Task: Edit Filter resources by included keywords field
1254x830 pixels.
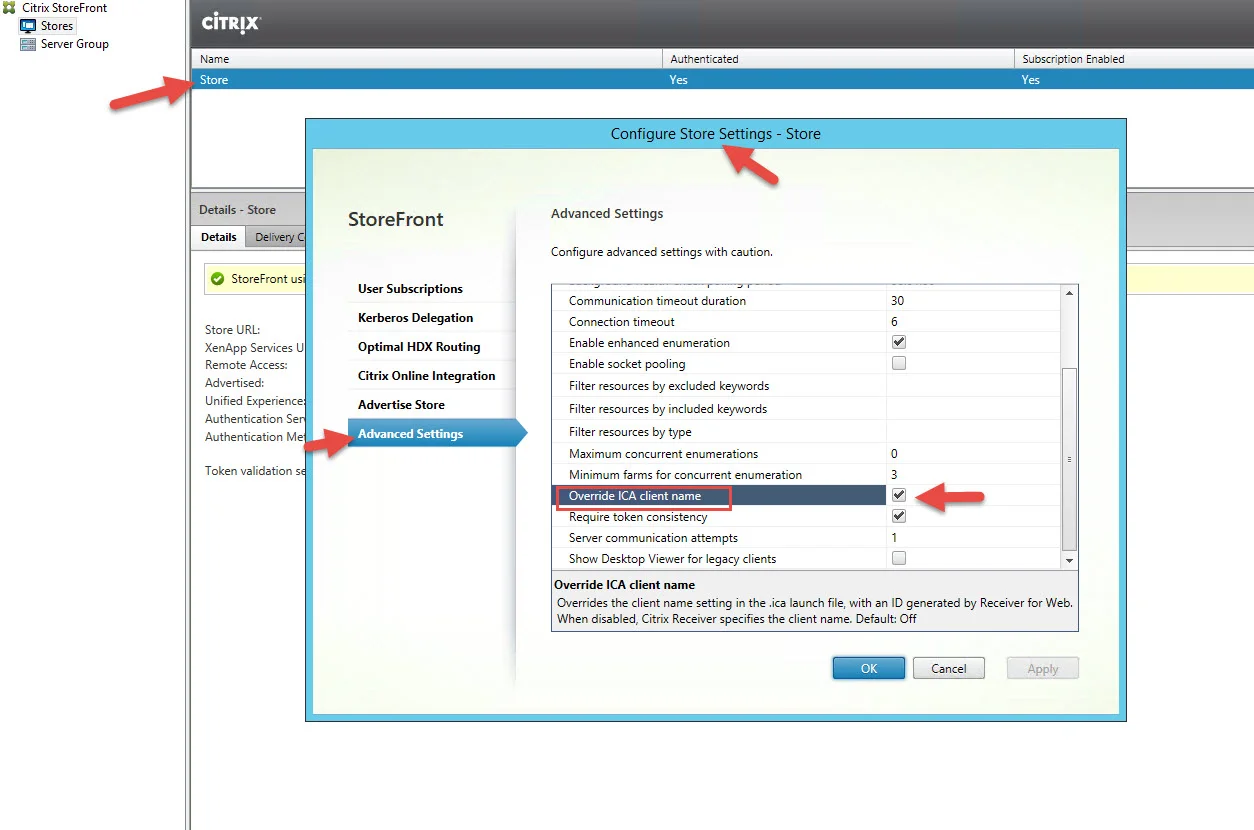Action: (973, 409)
